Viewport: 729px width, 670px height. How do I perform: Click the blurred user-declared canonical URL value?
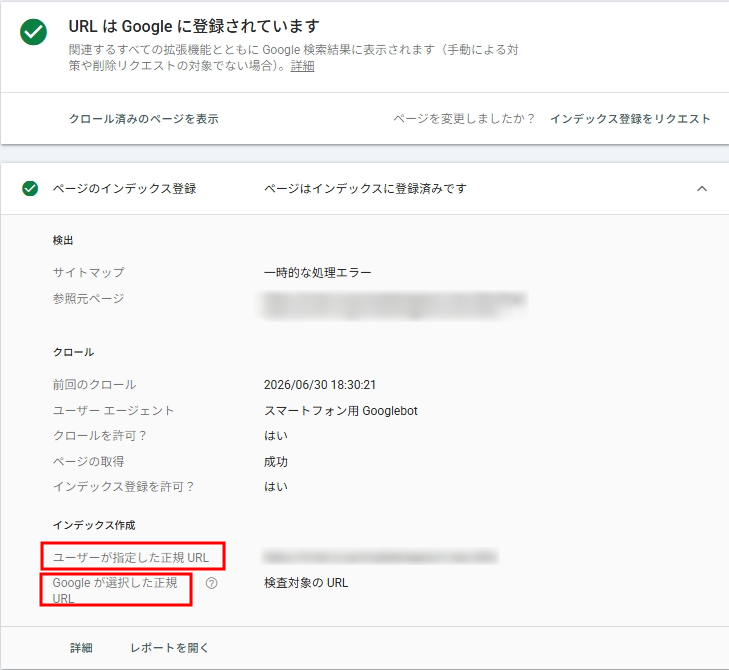(380, 557)
